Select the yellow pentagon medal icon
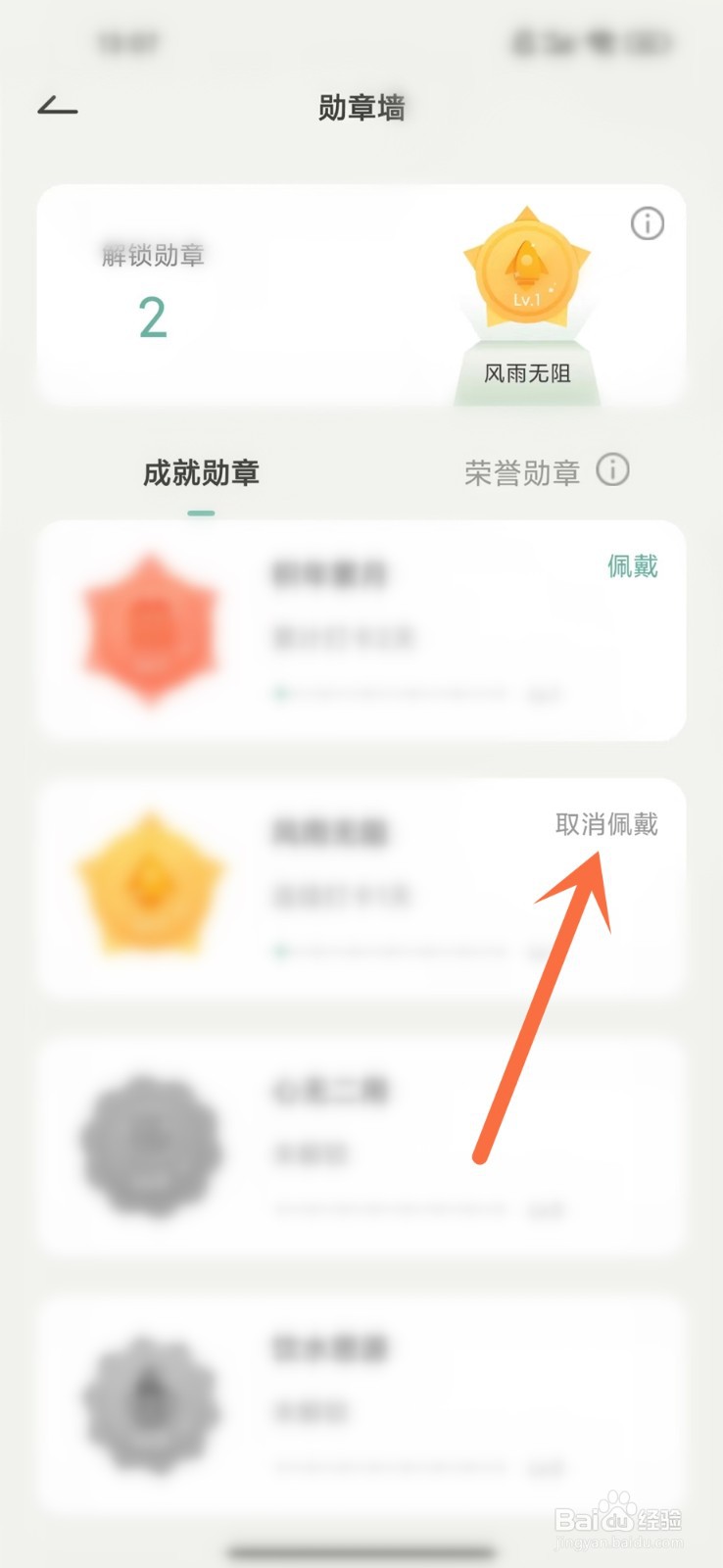The height and width of the screenshot is (1568, 723). (151, 884)
